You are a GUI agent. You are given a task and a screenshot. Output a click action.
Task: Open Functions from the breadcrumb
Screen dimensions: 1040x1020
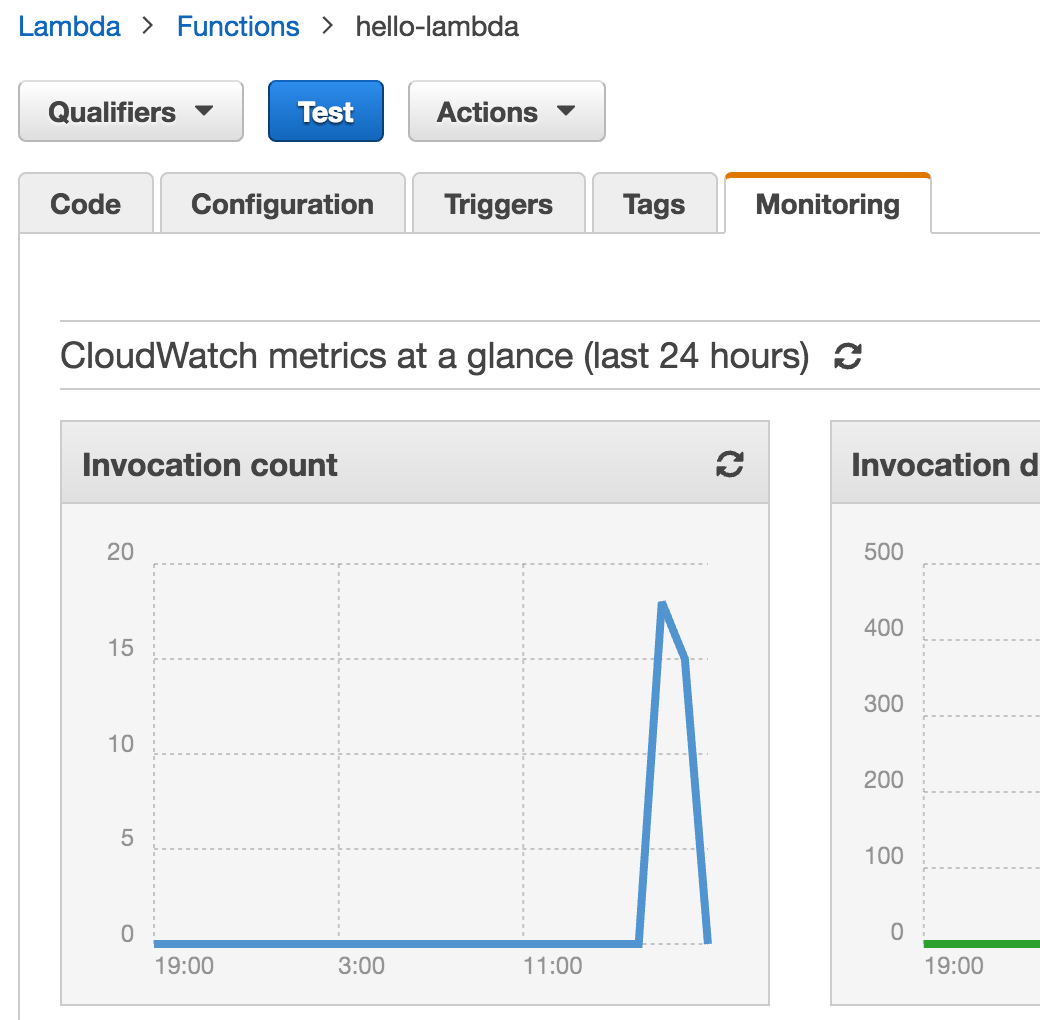pos(238,26)
